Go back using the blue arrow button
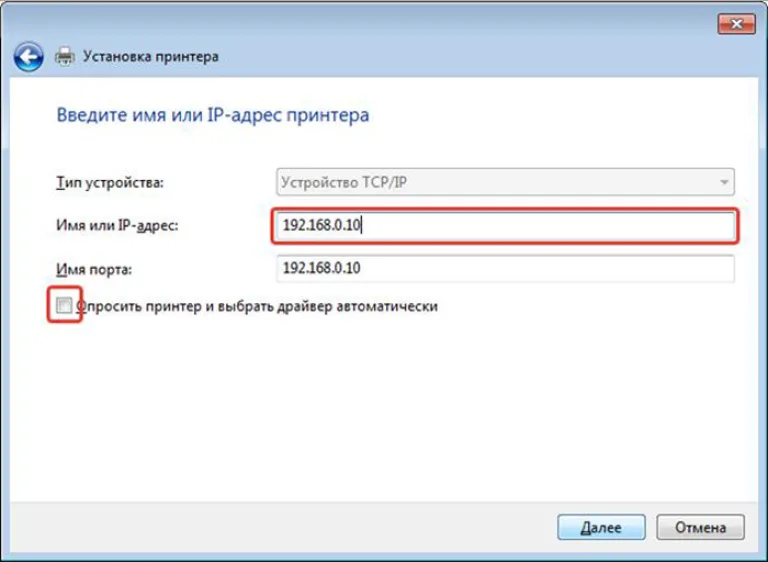 [x=28, y=57]
